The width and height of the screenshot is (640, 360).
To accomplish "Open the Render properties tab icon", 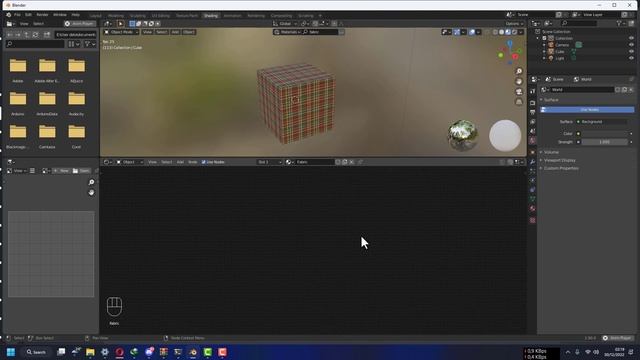I will coord(533,103).
